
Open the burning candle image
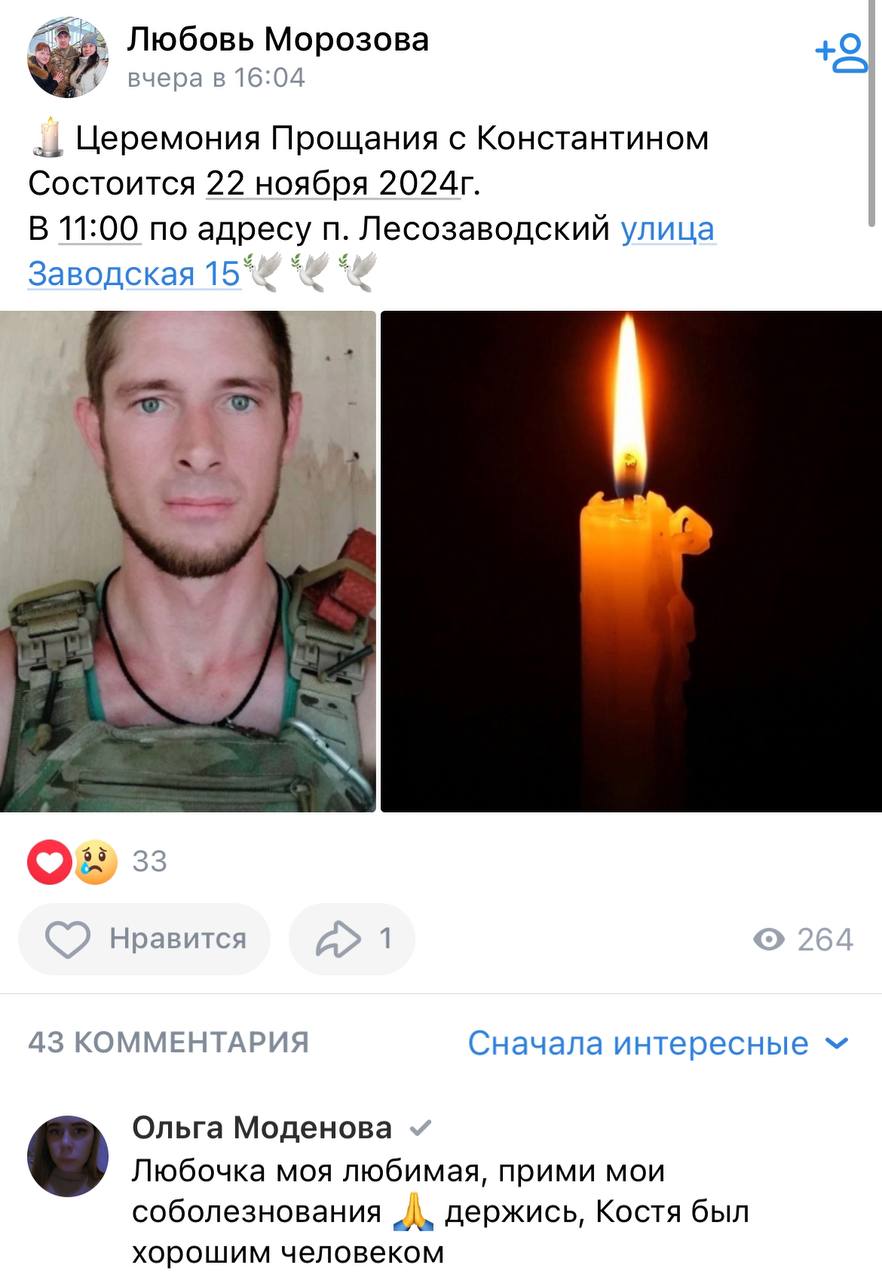631,561
